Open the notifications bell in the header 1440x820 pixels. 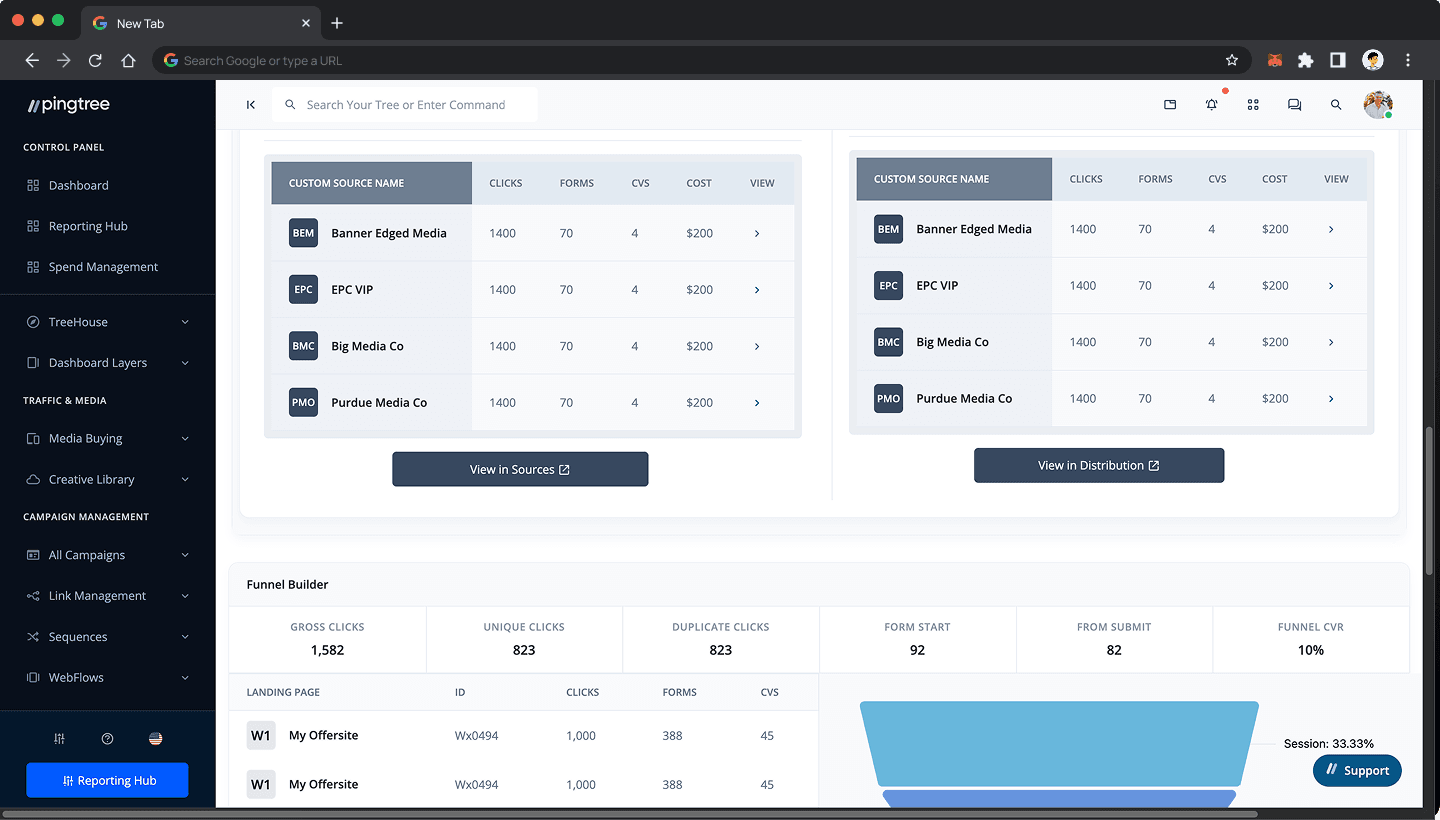coord(1211,104)
